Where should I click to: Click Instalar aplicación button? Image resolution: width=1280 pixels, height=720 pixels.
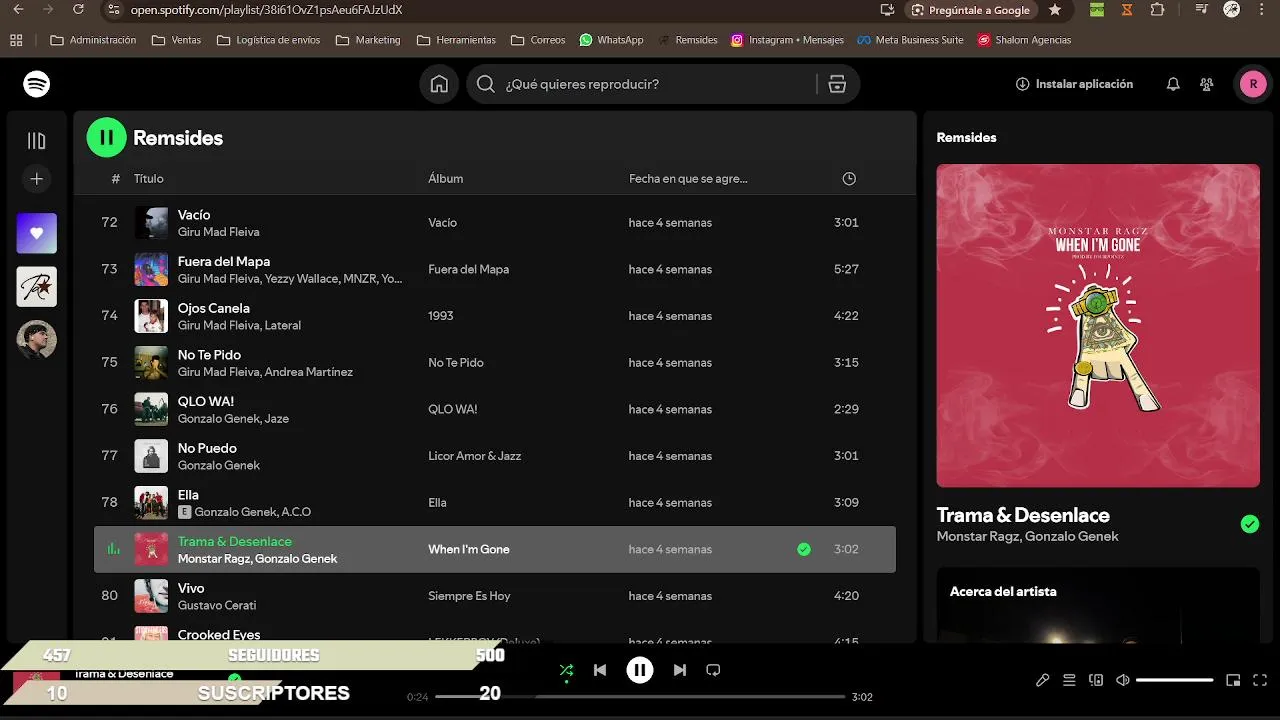[x=1075, y=84]
